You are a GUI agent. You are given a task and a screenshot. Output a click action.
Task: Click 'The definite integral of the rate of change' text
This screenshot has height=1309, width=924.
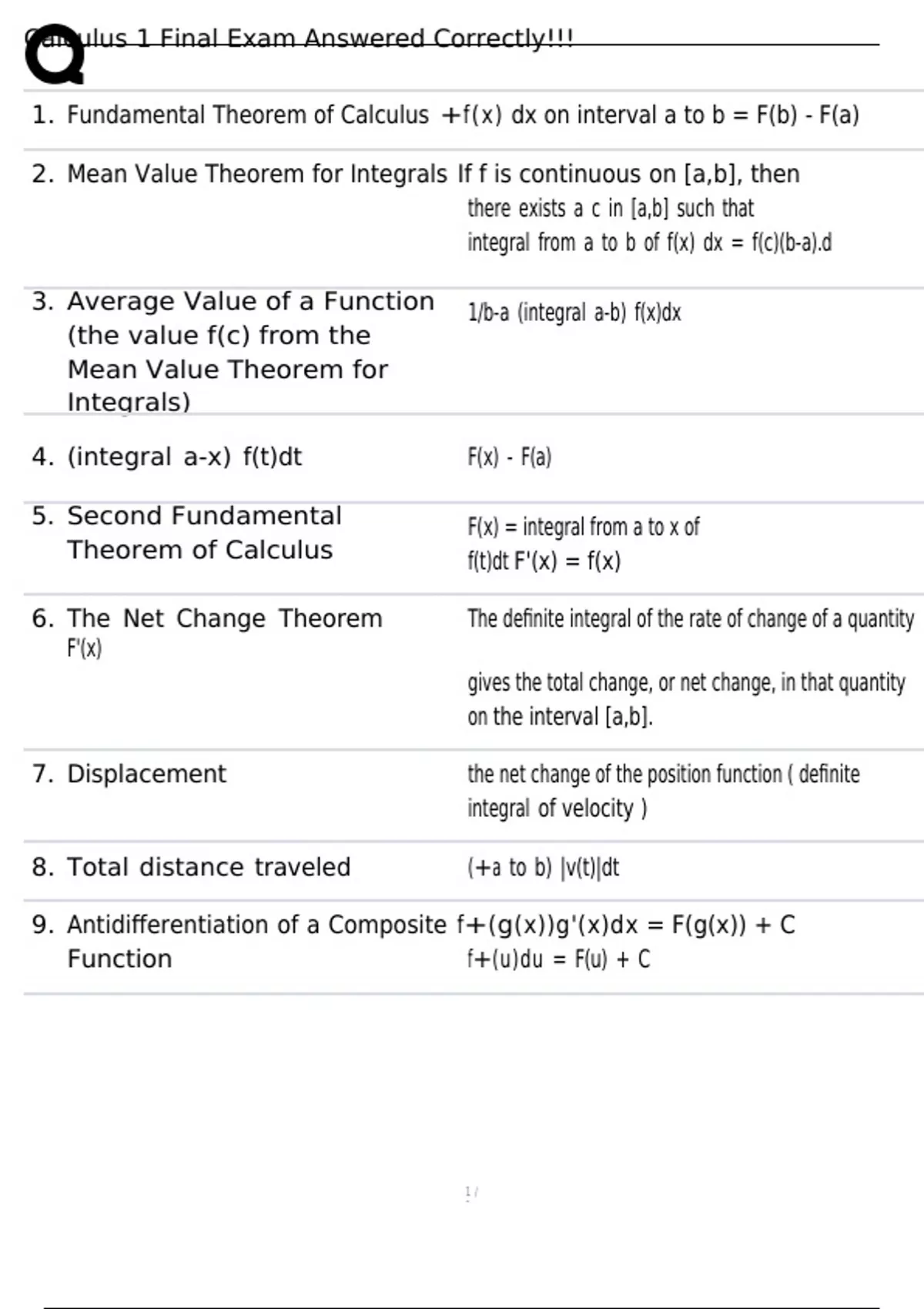(x=690, y=618)
